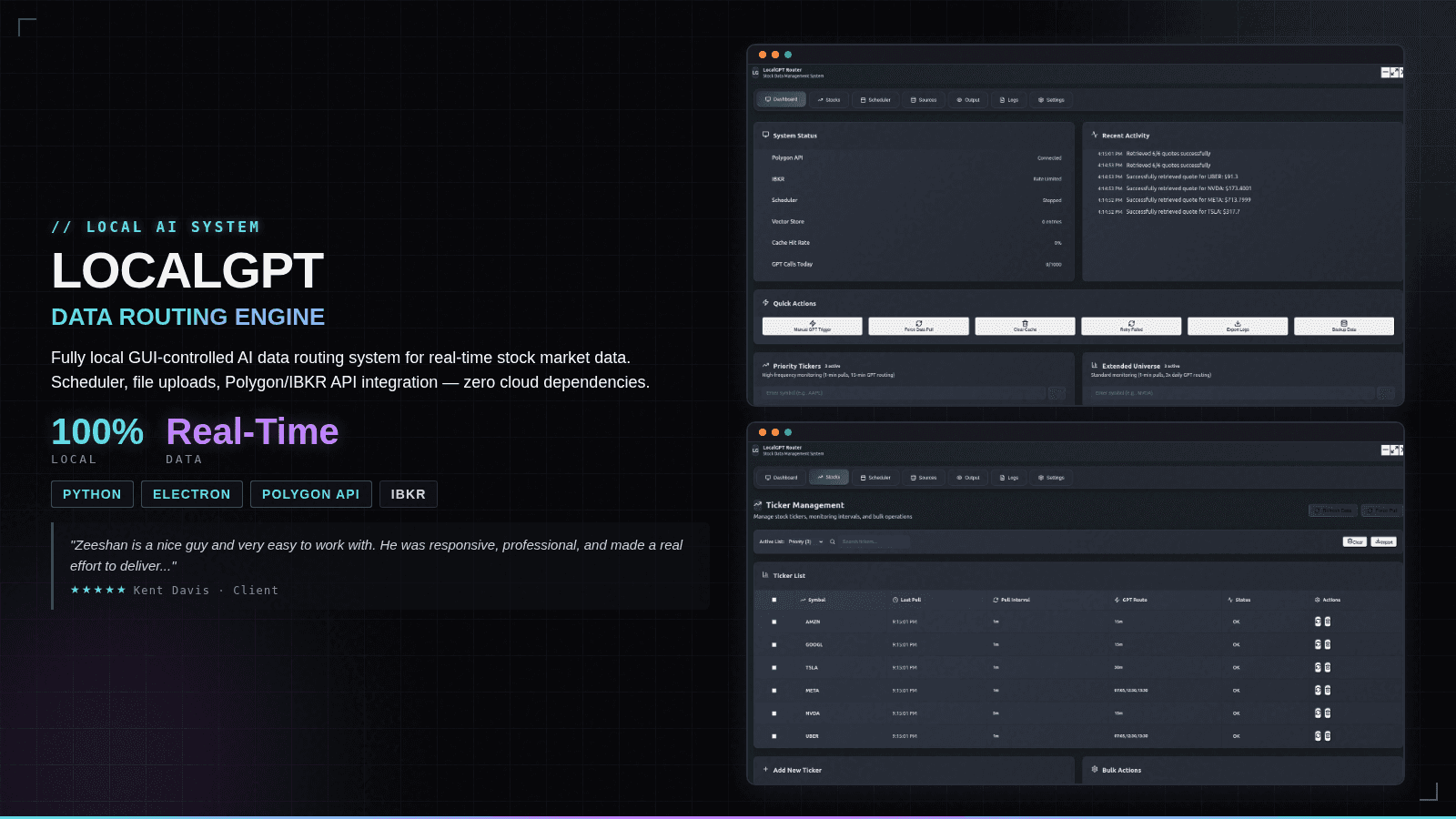The image size is (1456, 819).
Task: Delete the AMZN ticker row
Action: coord(1328,622)
